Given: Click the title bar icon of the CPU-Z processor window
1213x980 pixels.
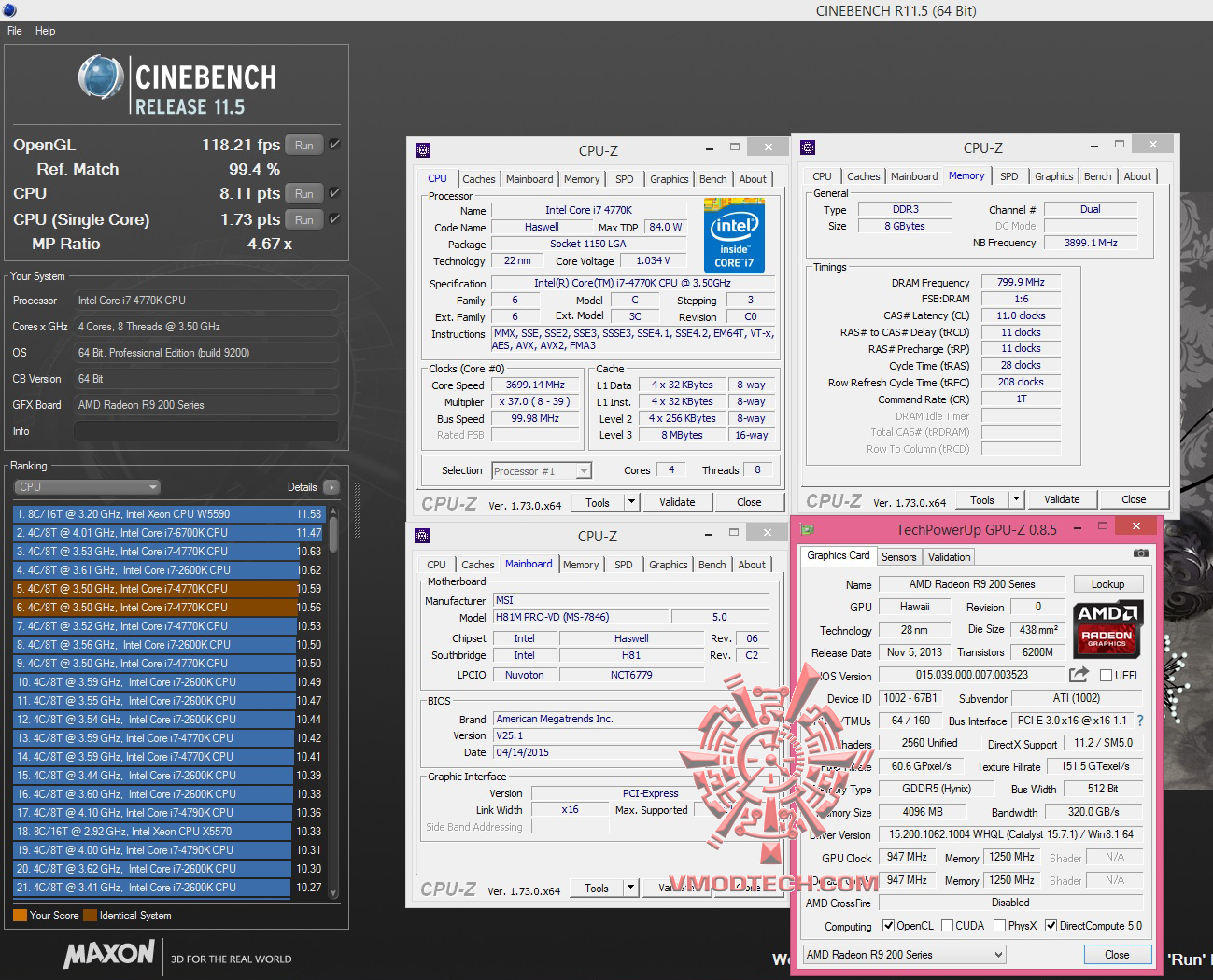Looking at the screenshot, I should 423,150.
